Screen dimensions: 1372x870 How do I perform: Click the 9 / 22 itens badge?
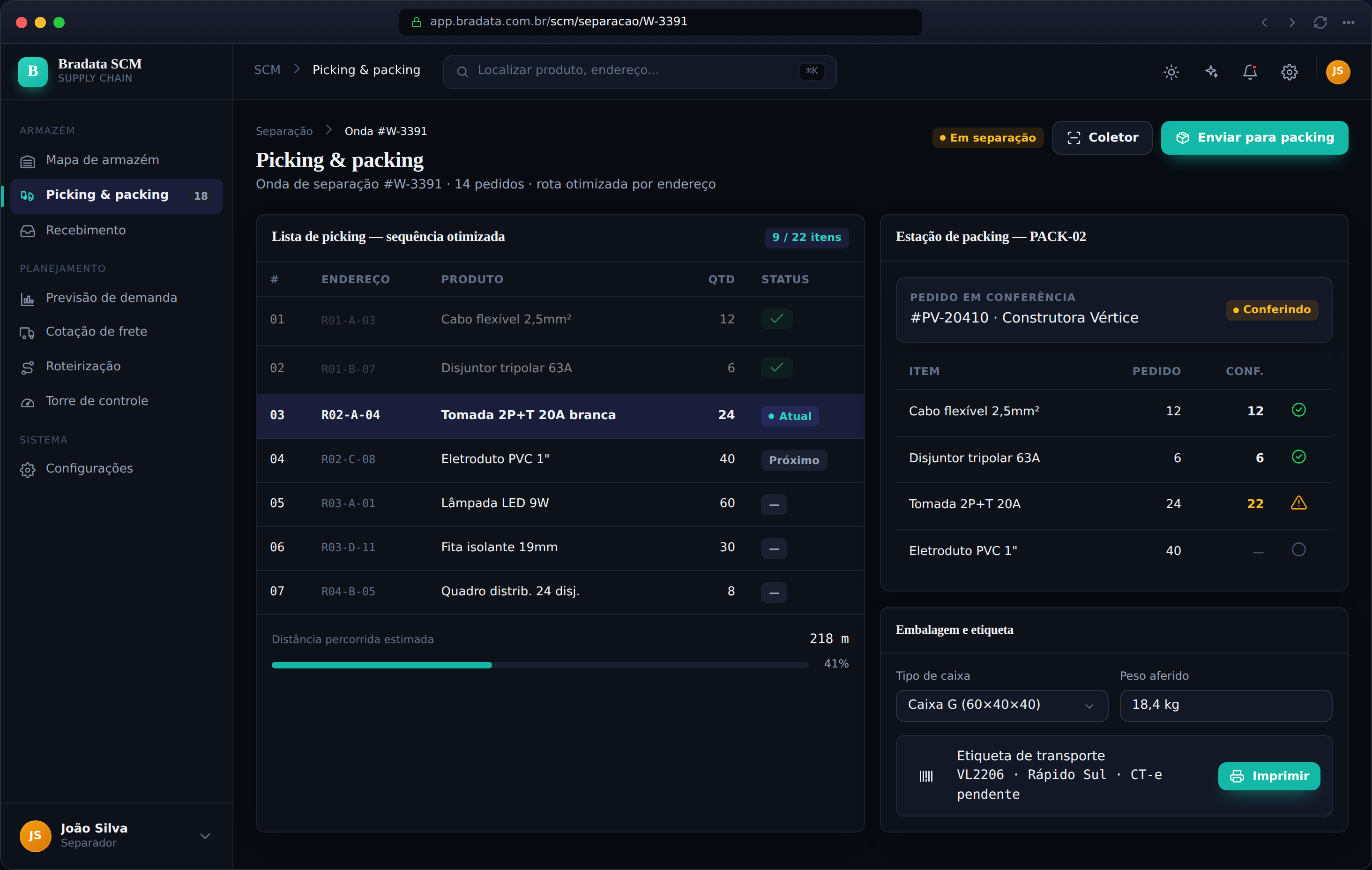(x=806, y=237)
